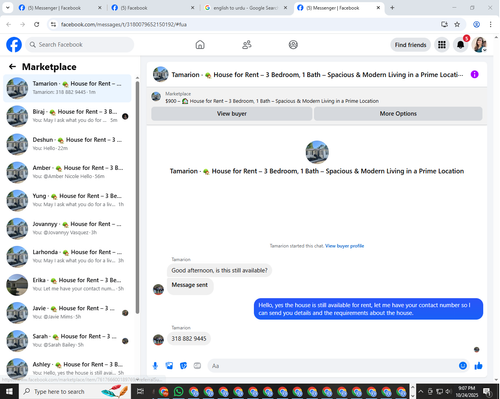Reload the page with browser refresh icon
This screenshot has width=500, height=399.
click(37, 24)
